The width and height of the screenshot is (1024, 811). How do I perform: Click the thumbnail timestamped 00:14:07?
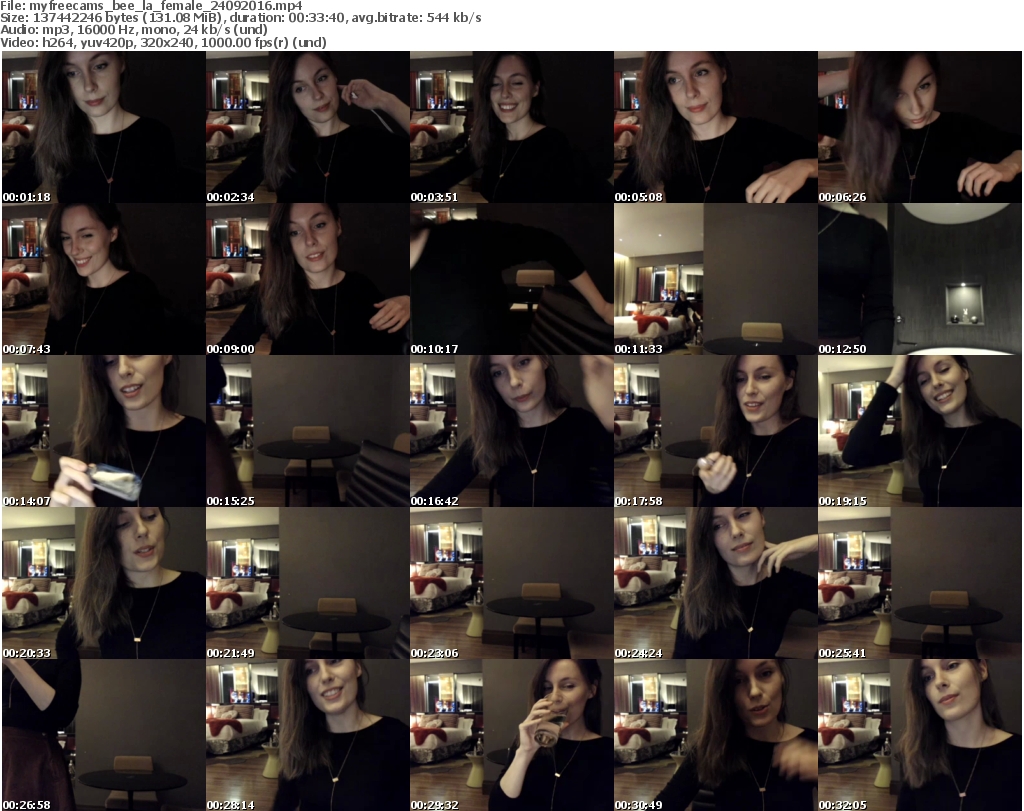click(x=104, y=432)
